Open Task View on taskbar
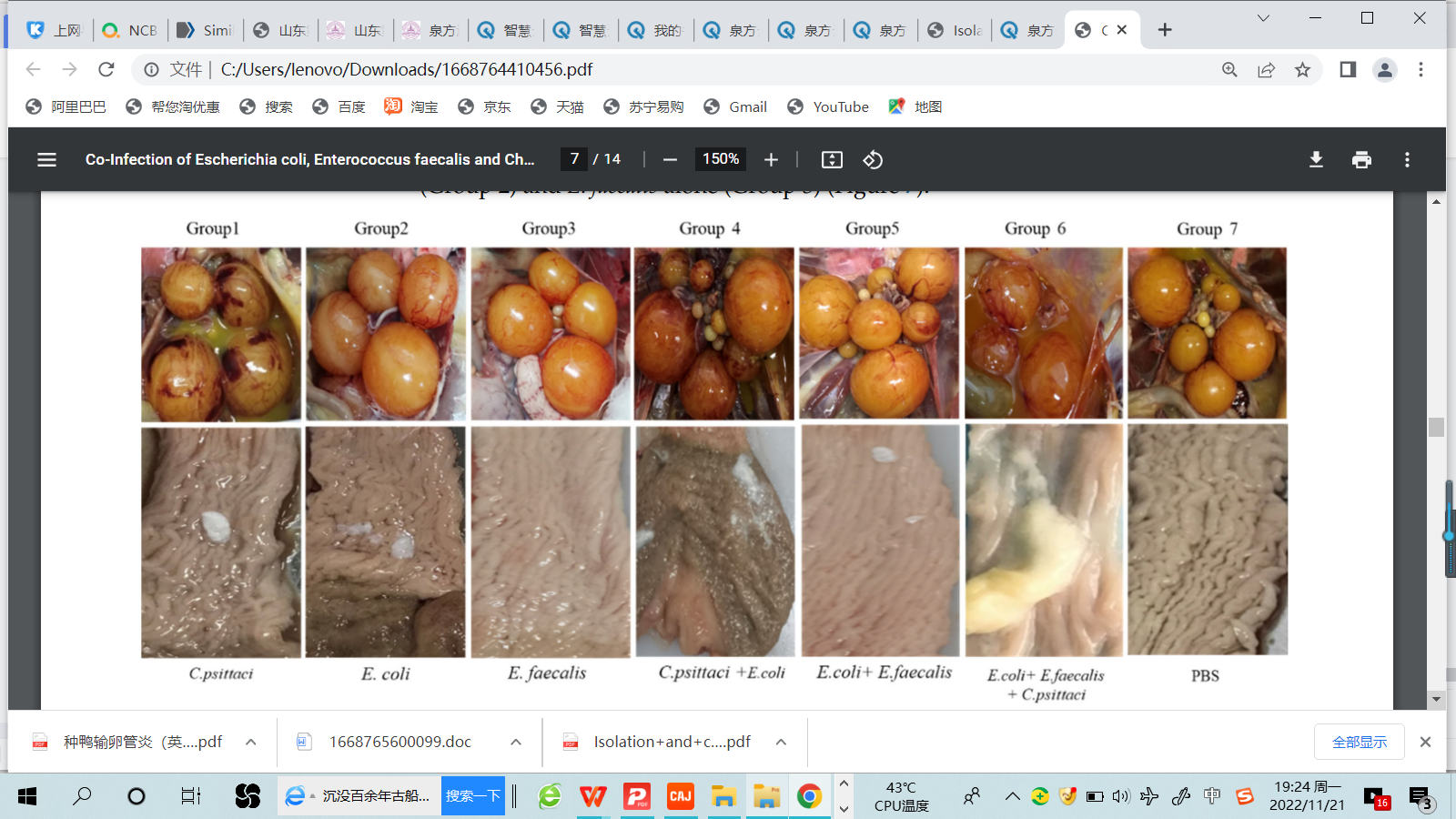Image resolution: width=1456 pixels, height=819 pixels. pyautogui.click(x=190, y=796)
